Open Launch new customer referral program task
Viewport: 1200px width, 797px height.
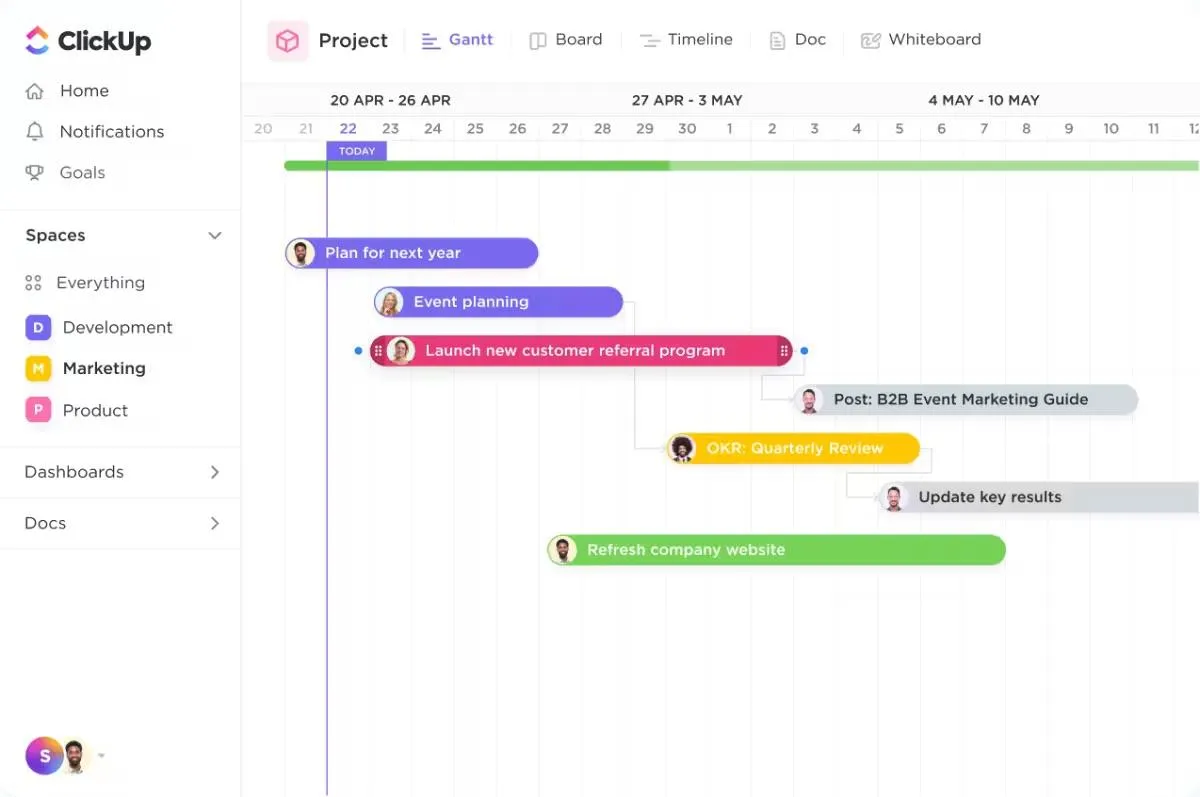(x=581, y=351)
